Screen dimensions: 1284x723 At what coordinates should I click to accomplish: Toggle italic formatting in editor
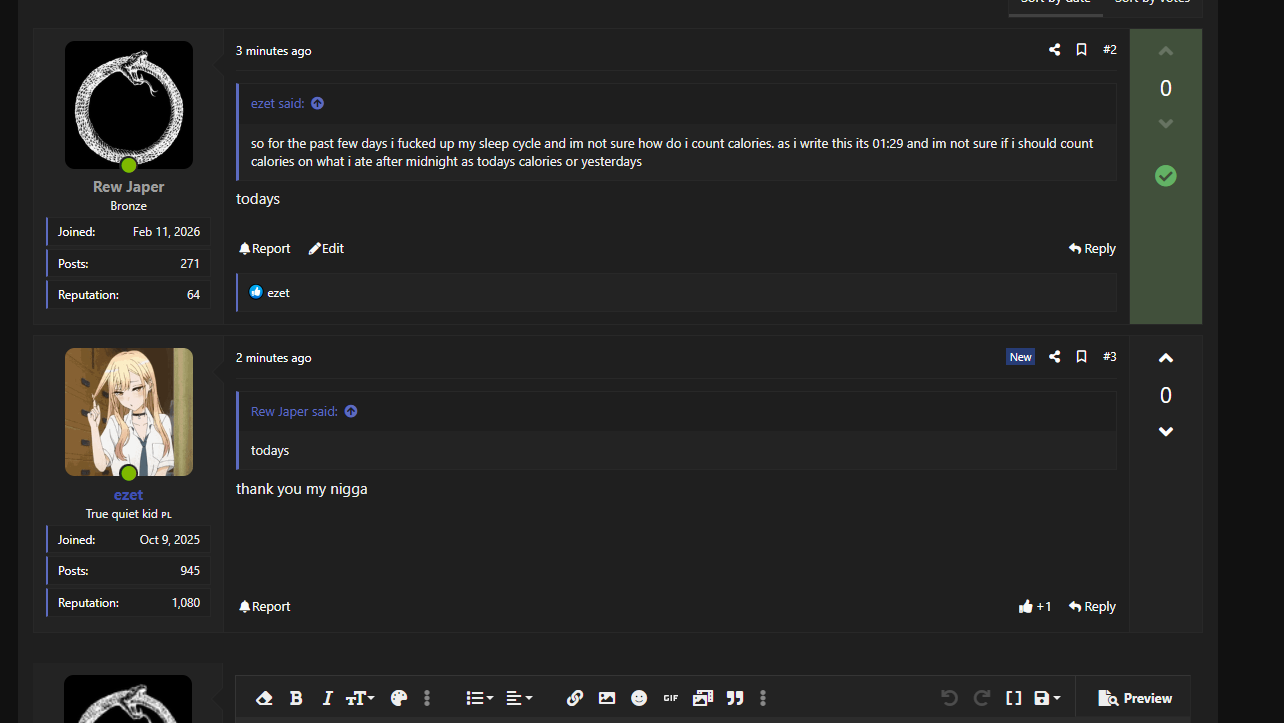click(327, 698)
